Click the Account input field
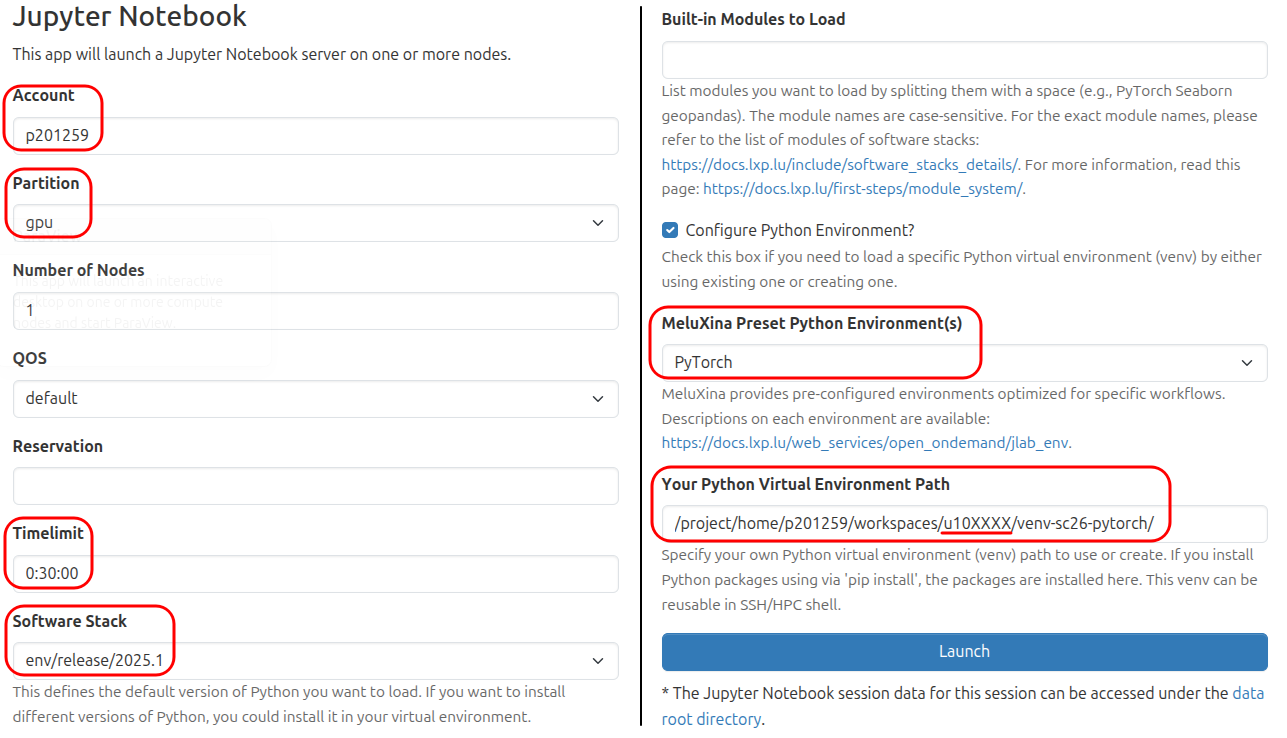The width and height of the screenshot is (1287, 738). [315, 136]
